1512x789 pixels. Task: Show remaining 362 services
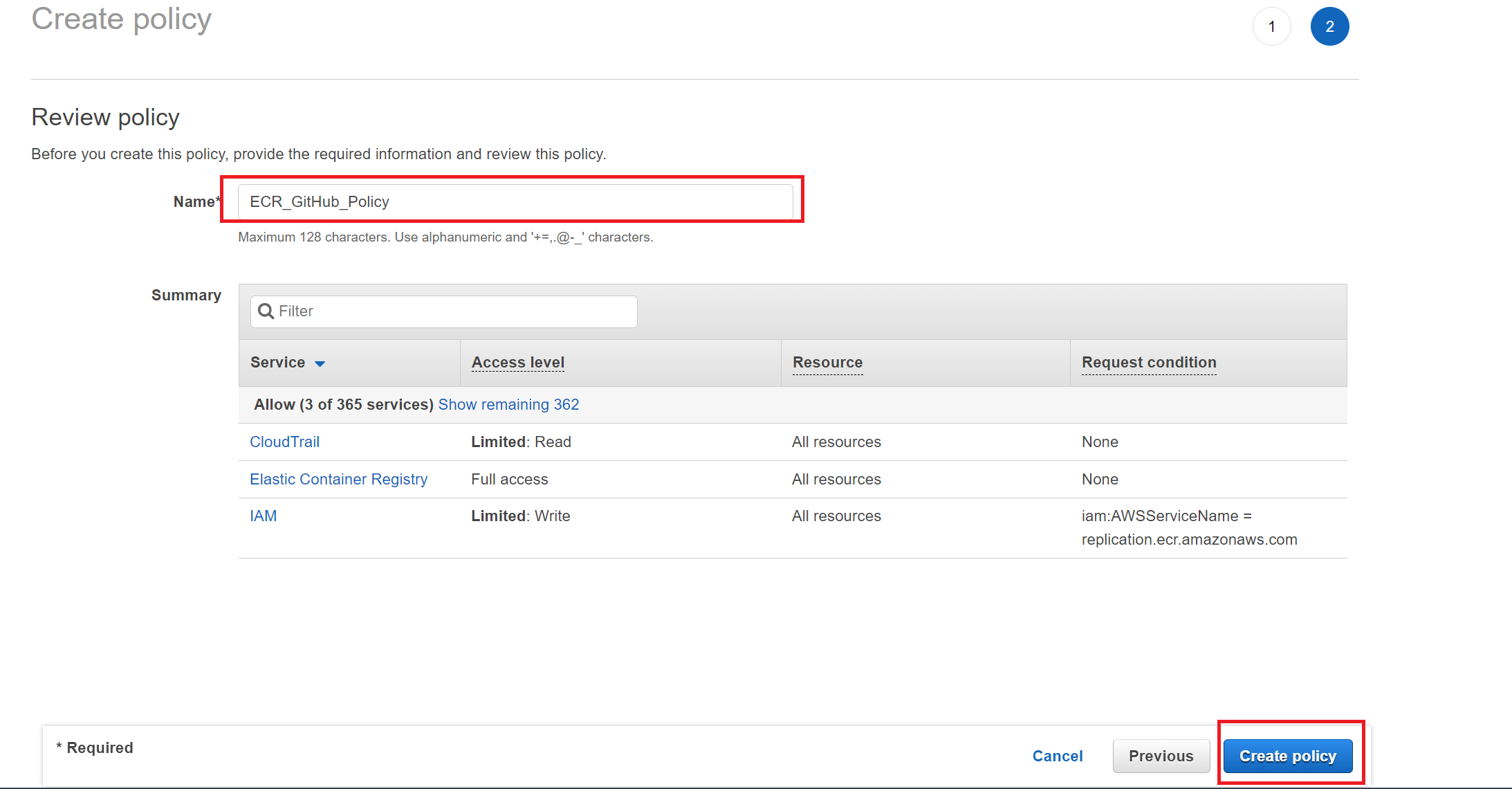[x=508, y=405]
